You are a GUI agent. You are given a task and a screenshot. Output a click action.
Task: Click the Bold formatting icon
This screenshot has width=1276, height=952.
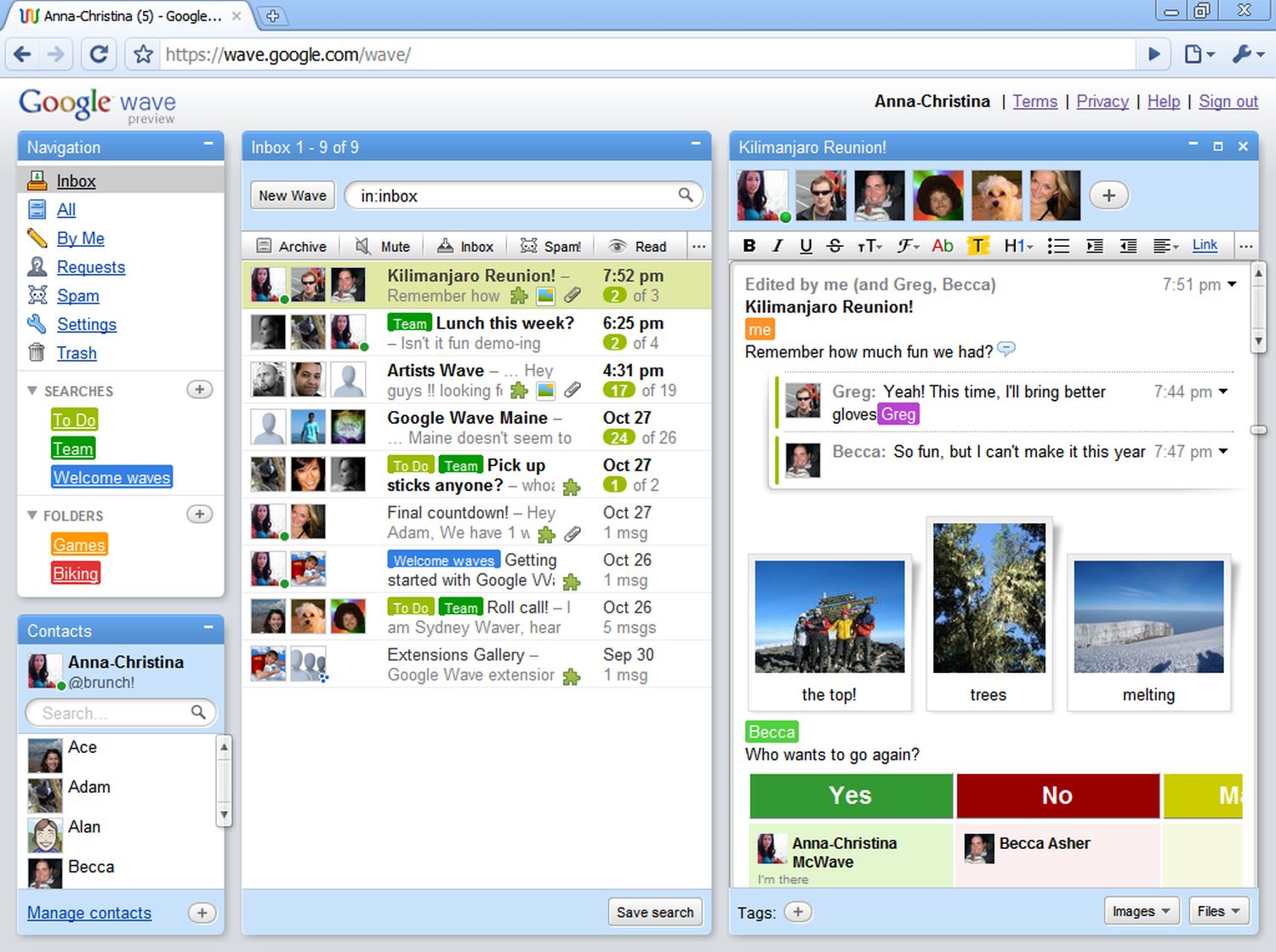[x=749, y=246]
